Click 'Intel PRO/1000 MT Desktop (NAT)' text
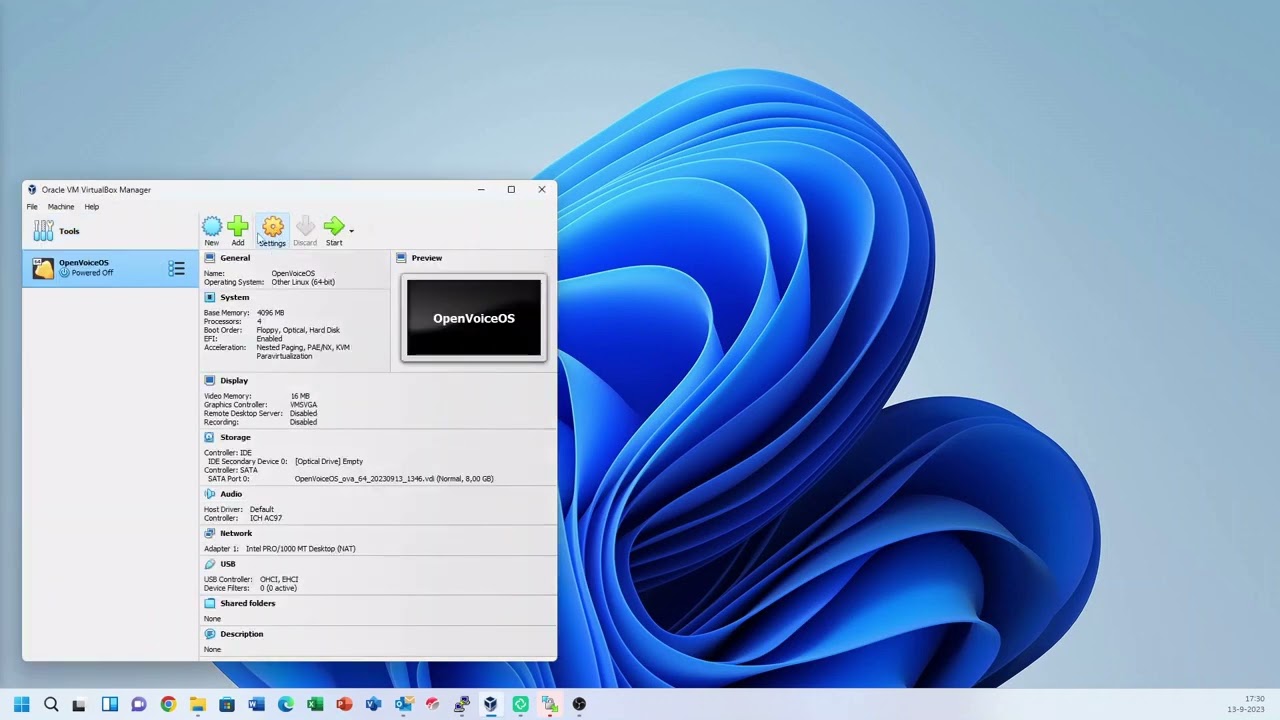Image resolution: width=1280 pixels, height=720 pixels. point(301,549)
